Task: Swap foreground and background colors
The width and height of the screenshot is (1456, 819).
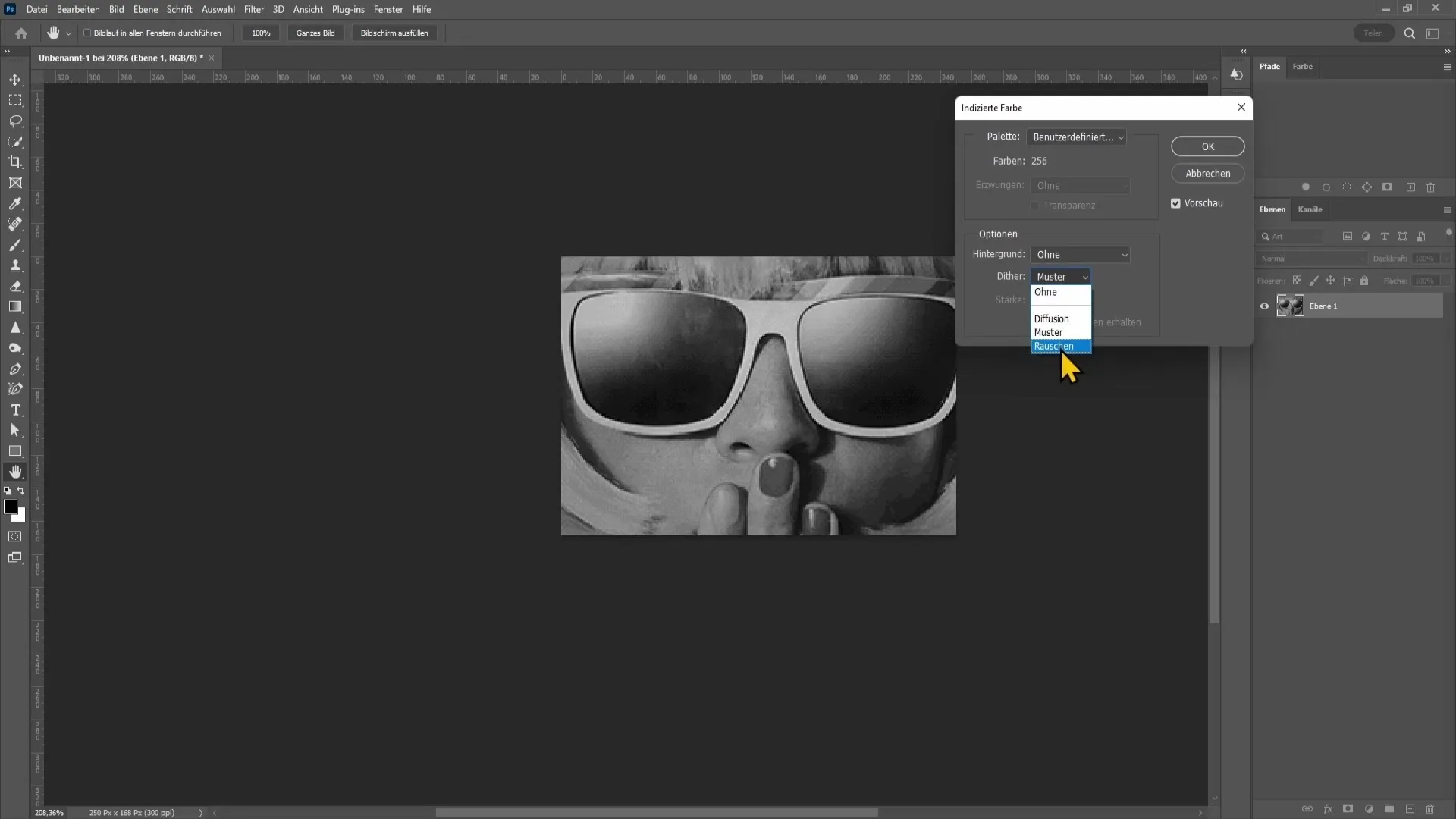Action: pyautogui.click(x=21, y=491)
